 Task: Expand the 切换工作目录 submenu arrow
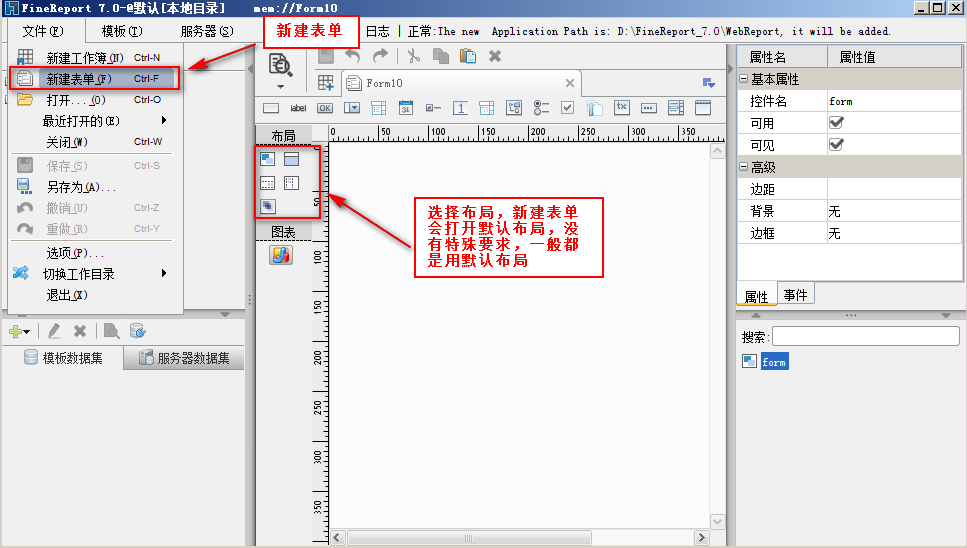(164, 272)
